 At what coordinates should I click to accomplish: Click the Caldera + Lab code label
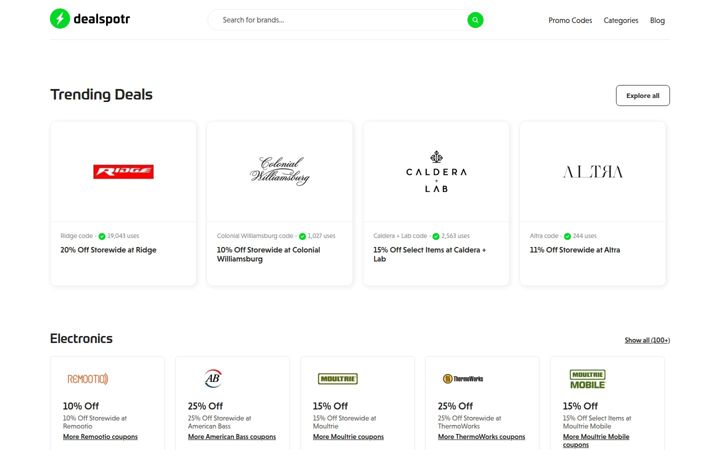[400, 236]
